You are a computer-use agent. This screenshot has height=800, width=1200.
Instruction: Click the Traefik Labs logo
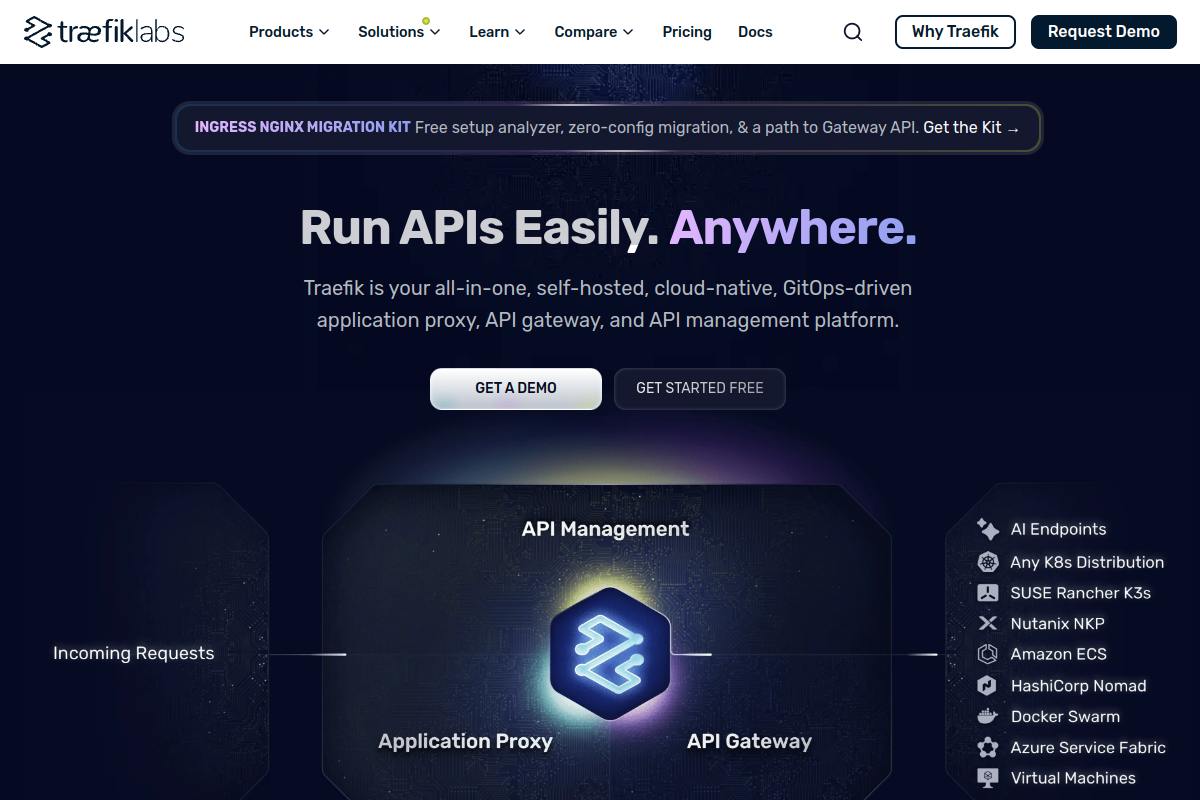(x=104, y=32)
